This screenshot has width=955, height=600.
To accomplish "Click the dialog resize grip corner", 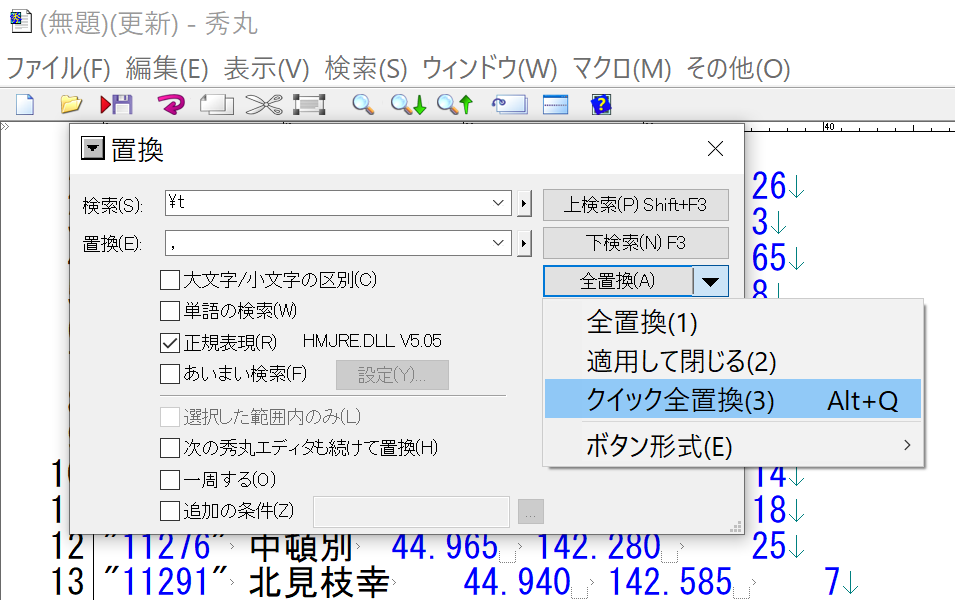I will click(x=736, y=526).
